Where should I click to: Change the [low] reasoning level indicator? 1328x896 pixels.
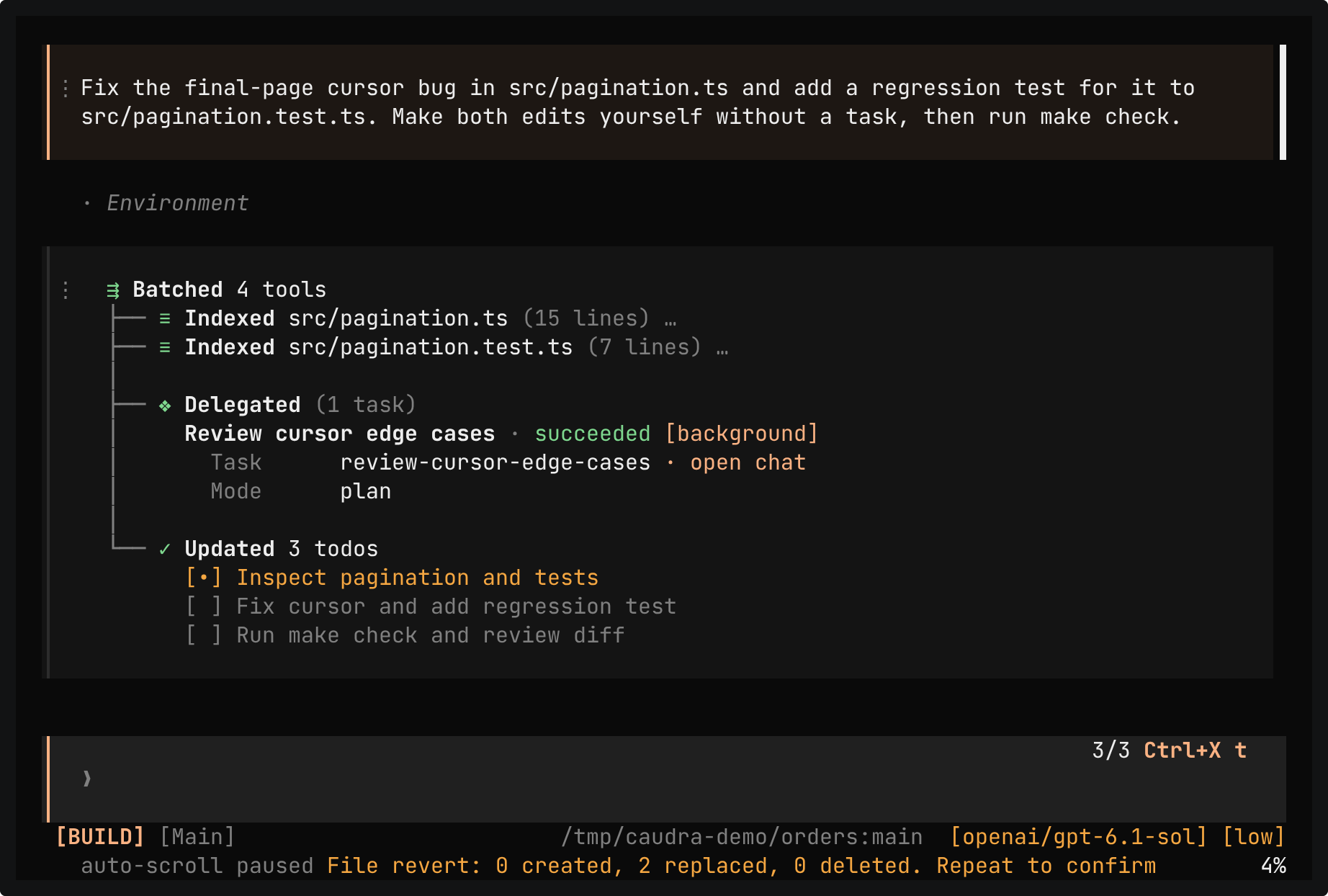pyautogui.click(x=1254, y=837)
